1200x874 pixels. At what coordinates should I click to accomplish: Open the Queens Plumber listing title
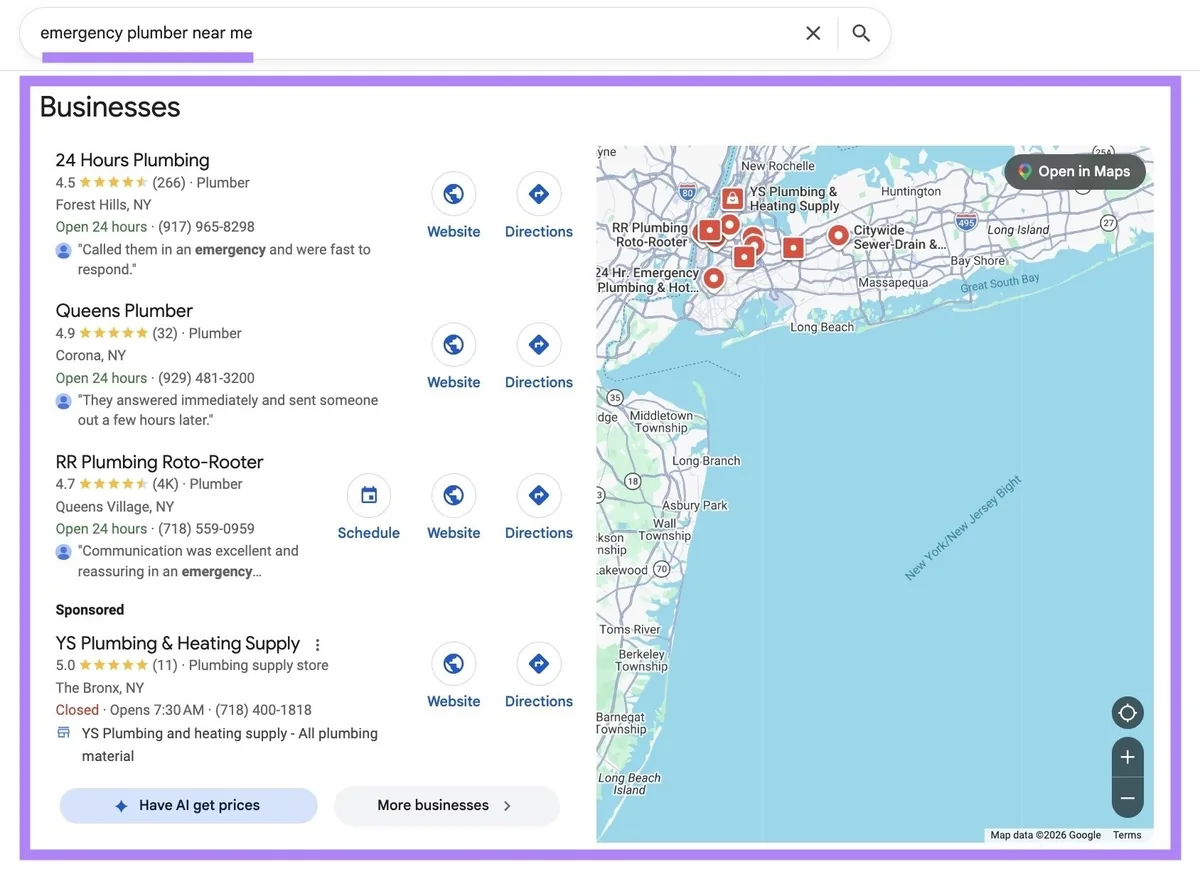tap(124, 311)
